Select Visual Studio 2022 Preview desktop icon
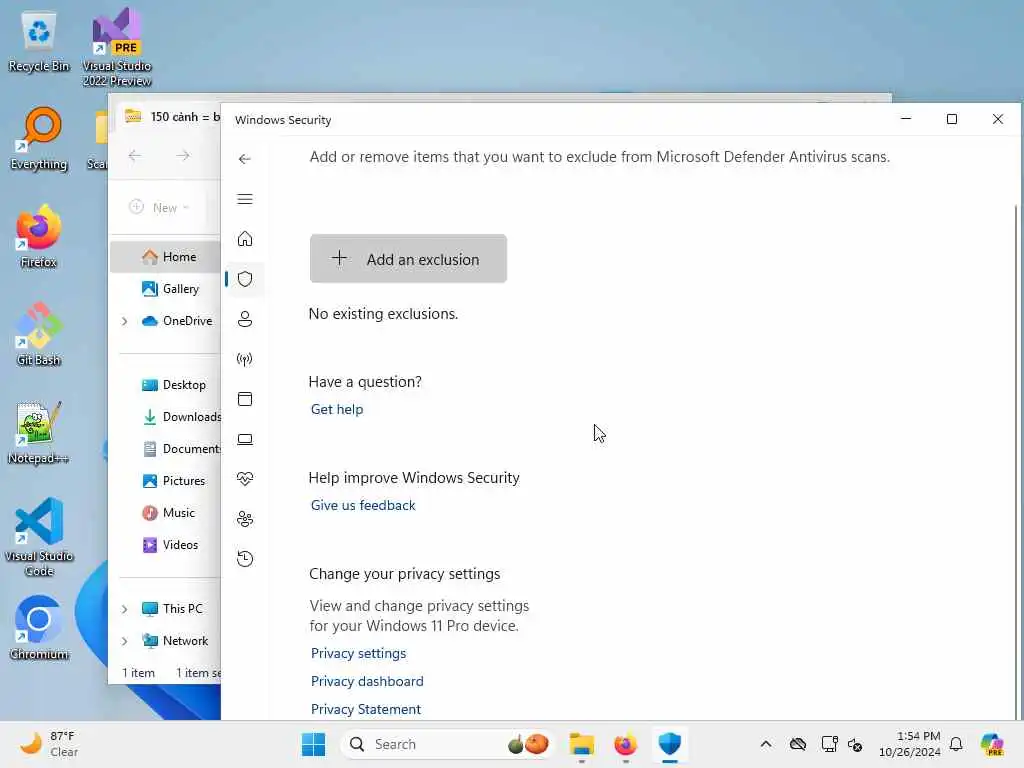Image resolution: width=1024 pixels, height=768 pixels. click(117, 47)
